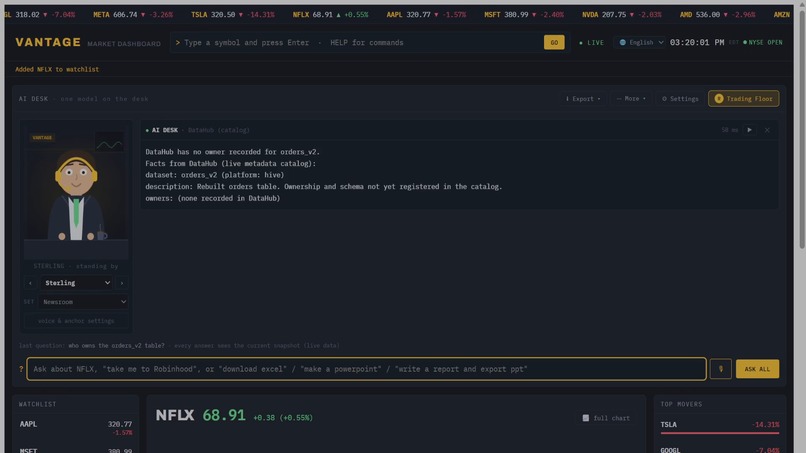Click the yellow GO button

tap(554, 42)
